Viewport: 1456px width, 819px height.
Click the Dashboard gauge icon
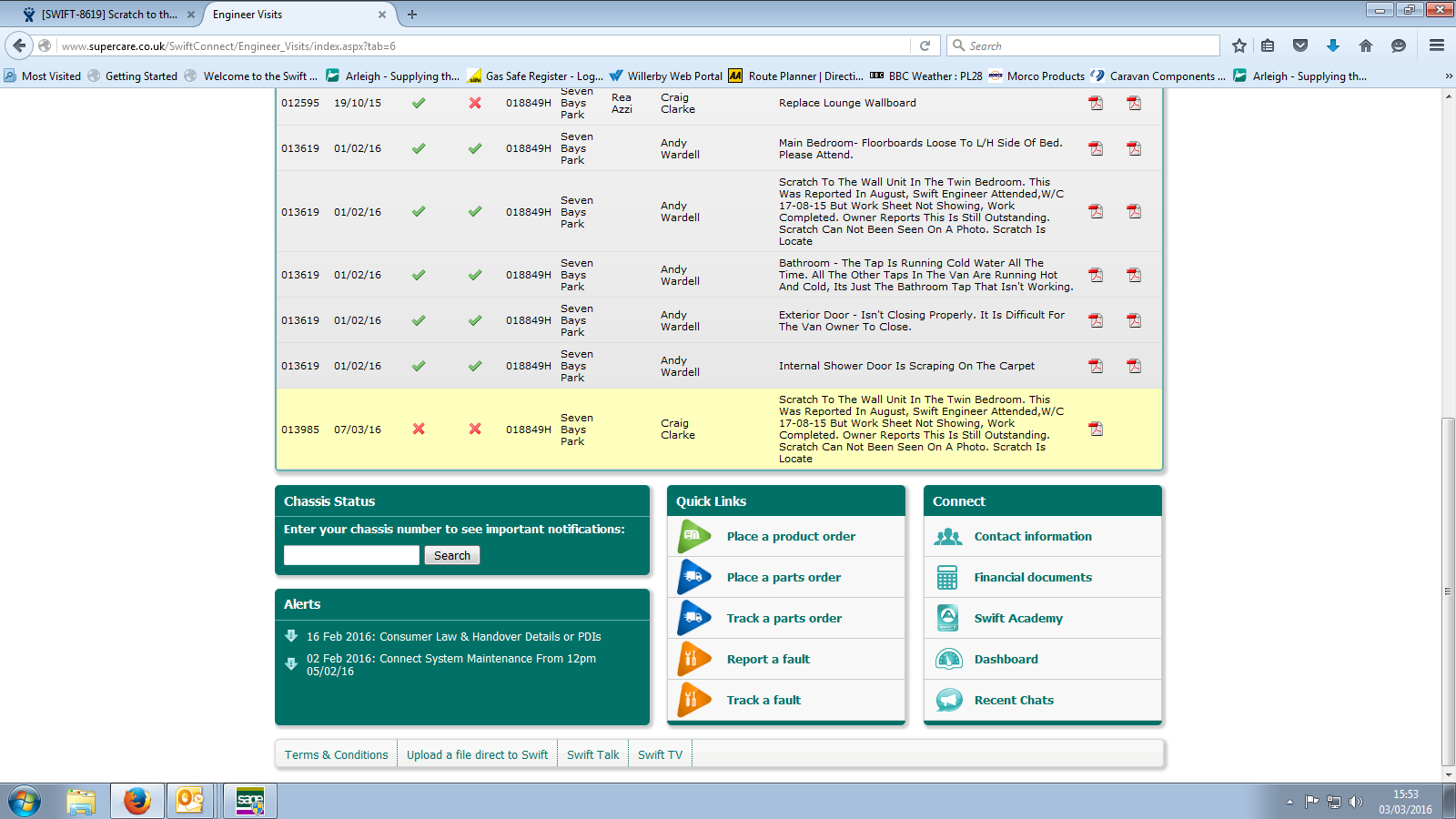point(948,659)
